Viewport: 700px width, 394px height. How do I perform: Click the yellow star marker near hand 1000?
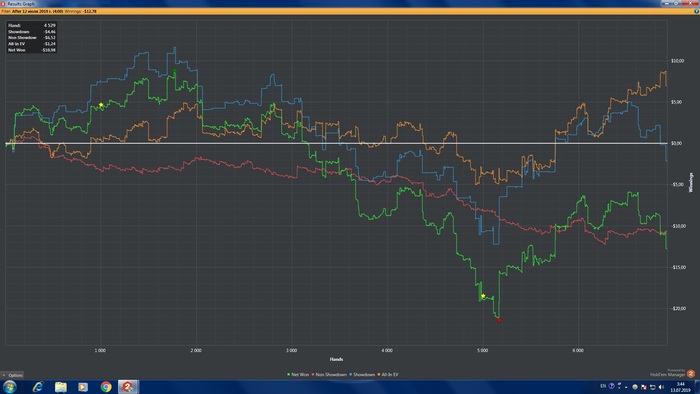click(x=101, y=105)
